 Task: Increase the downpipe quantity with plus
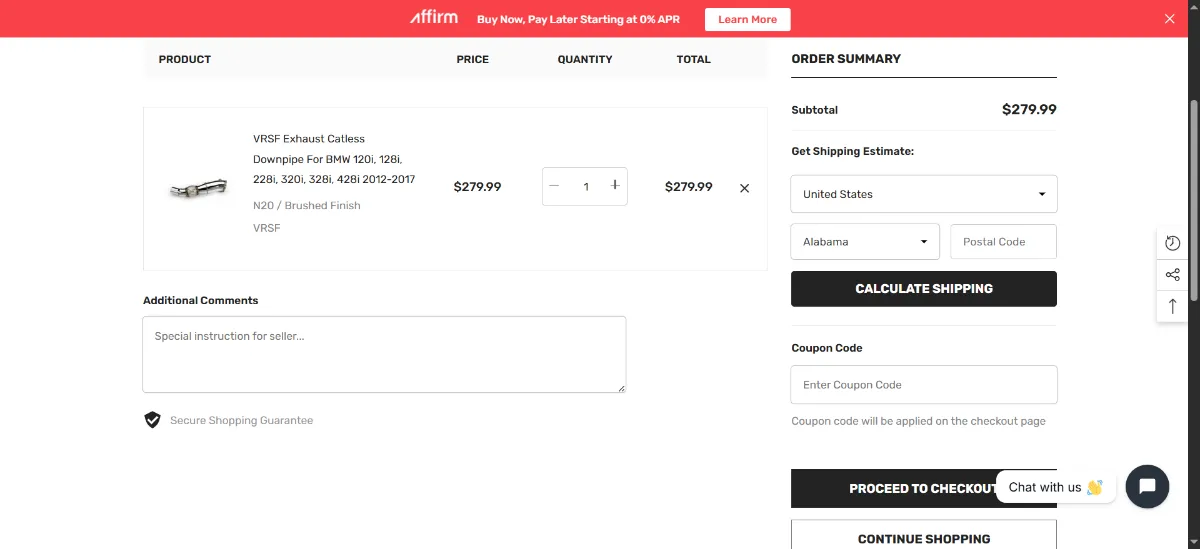point(615,186)
